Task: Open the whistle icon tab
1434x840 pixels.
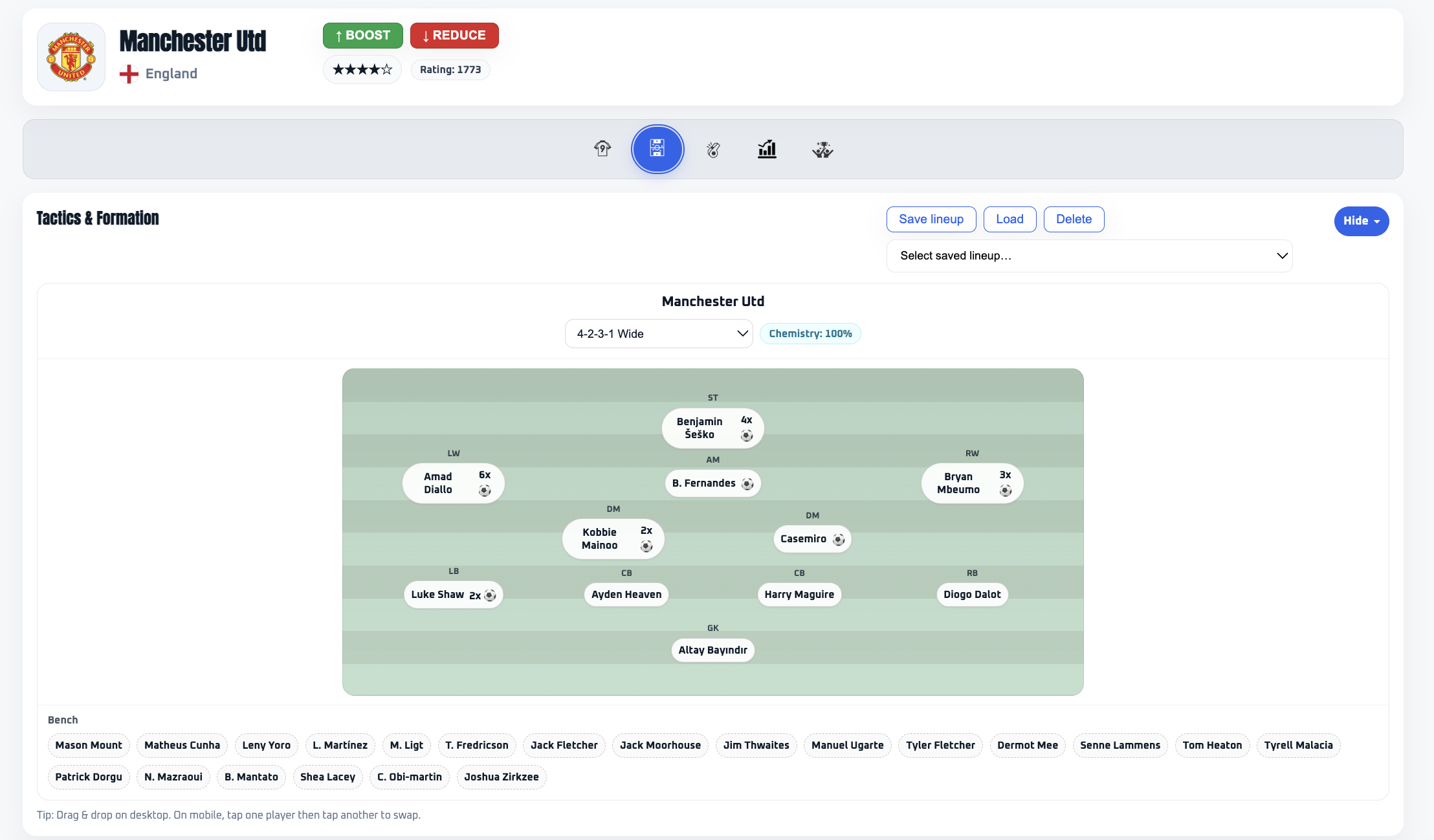Action: (713, 149)
